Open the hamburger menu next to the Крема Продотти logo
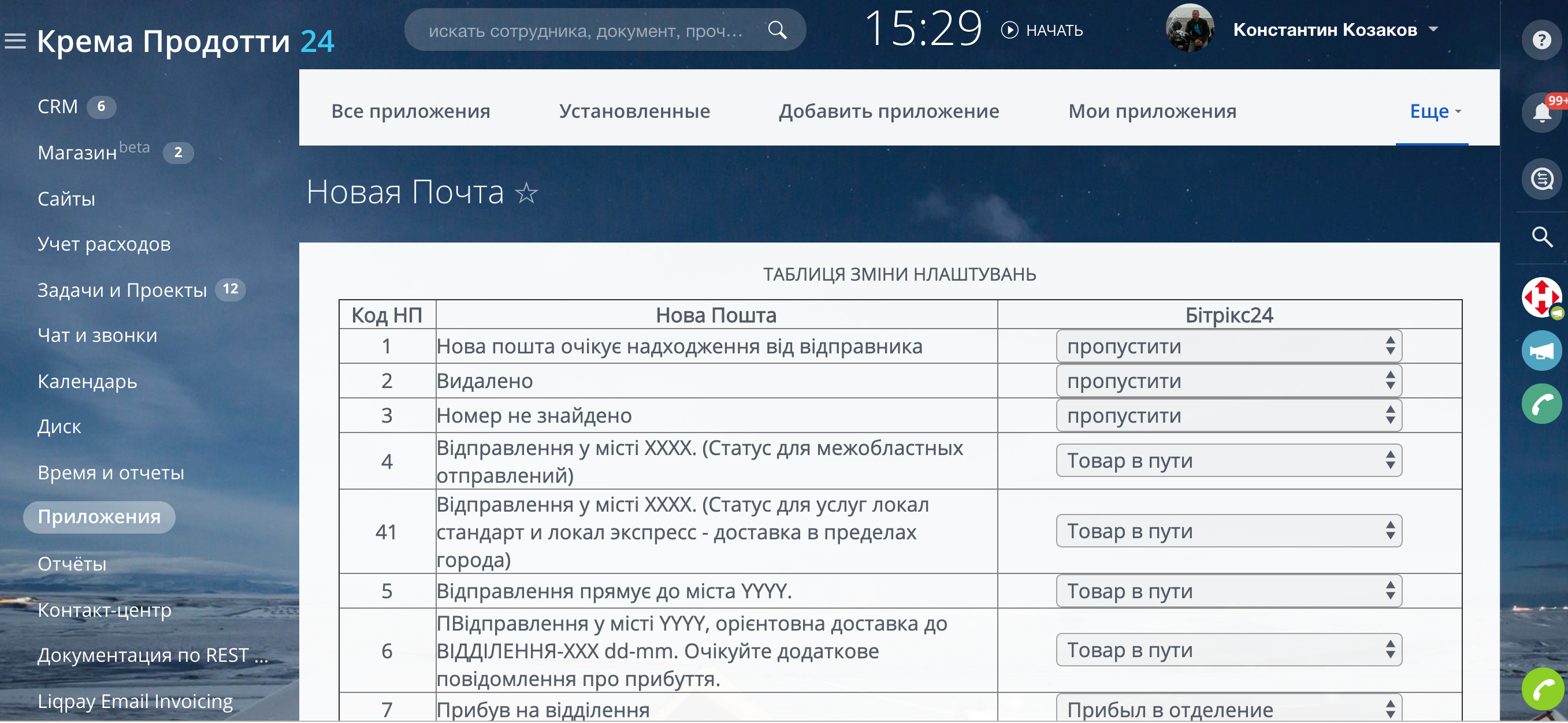The width and height of the screenshot is (1568, 723). [15, 41]
